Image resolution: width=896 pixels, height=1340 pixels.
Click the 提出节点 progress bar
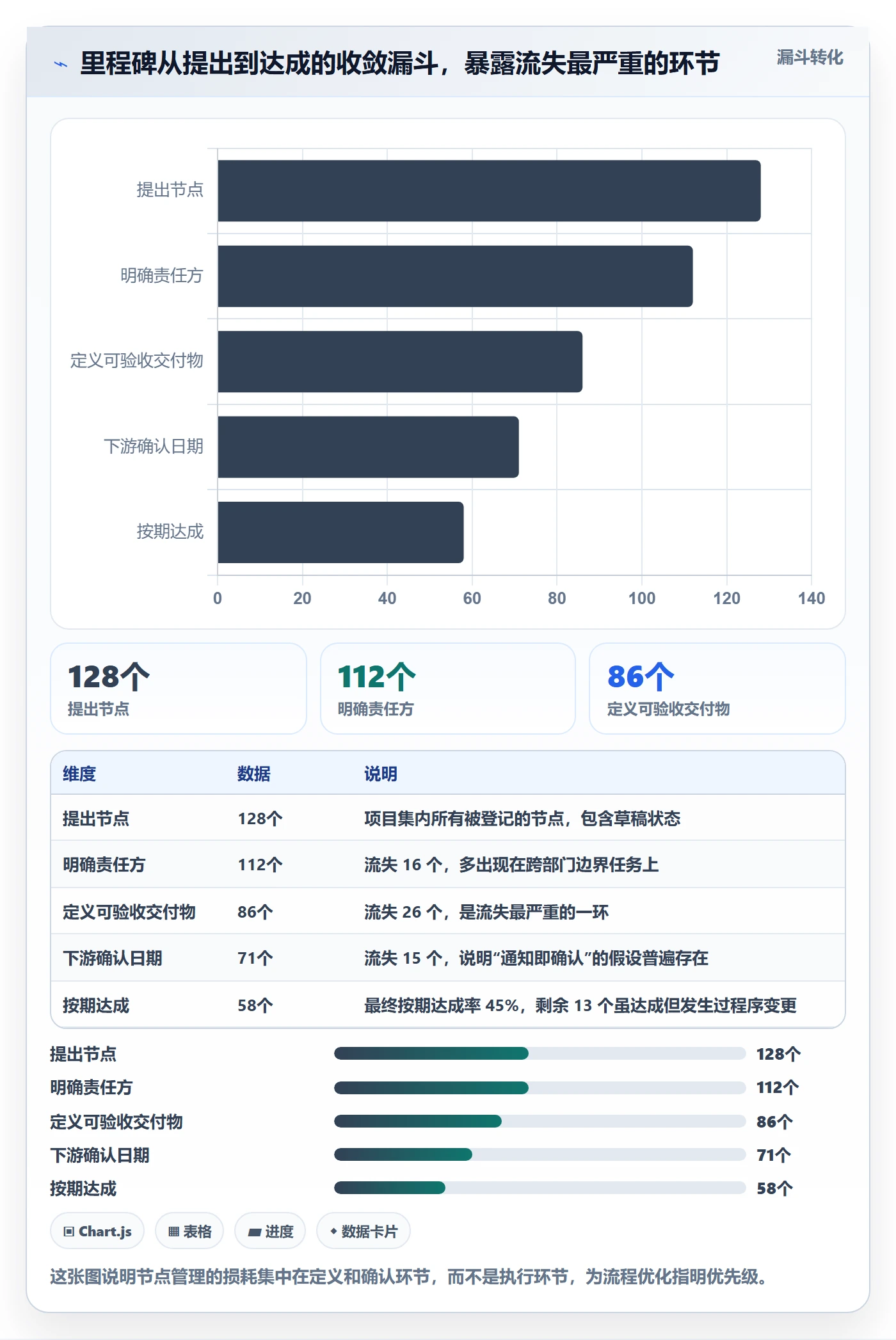540,1053
